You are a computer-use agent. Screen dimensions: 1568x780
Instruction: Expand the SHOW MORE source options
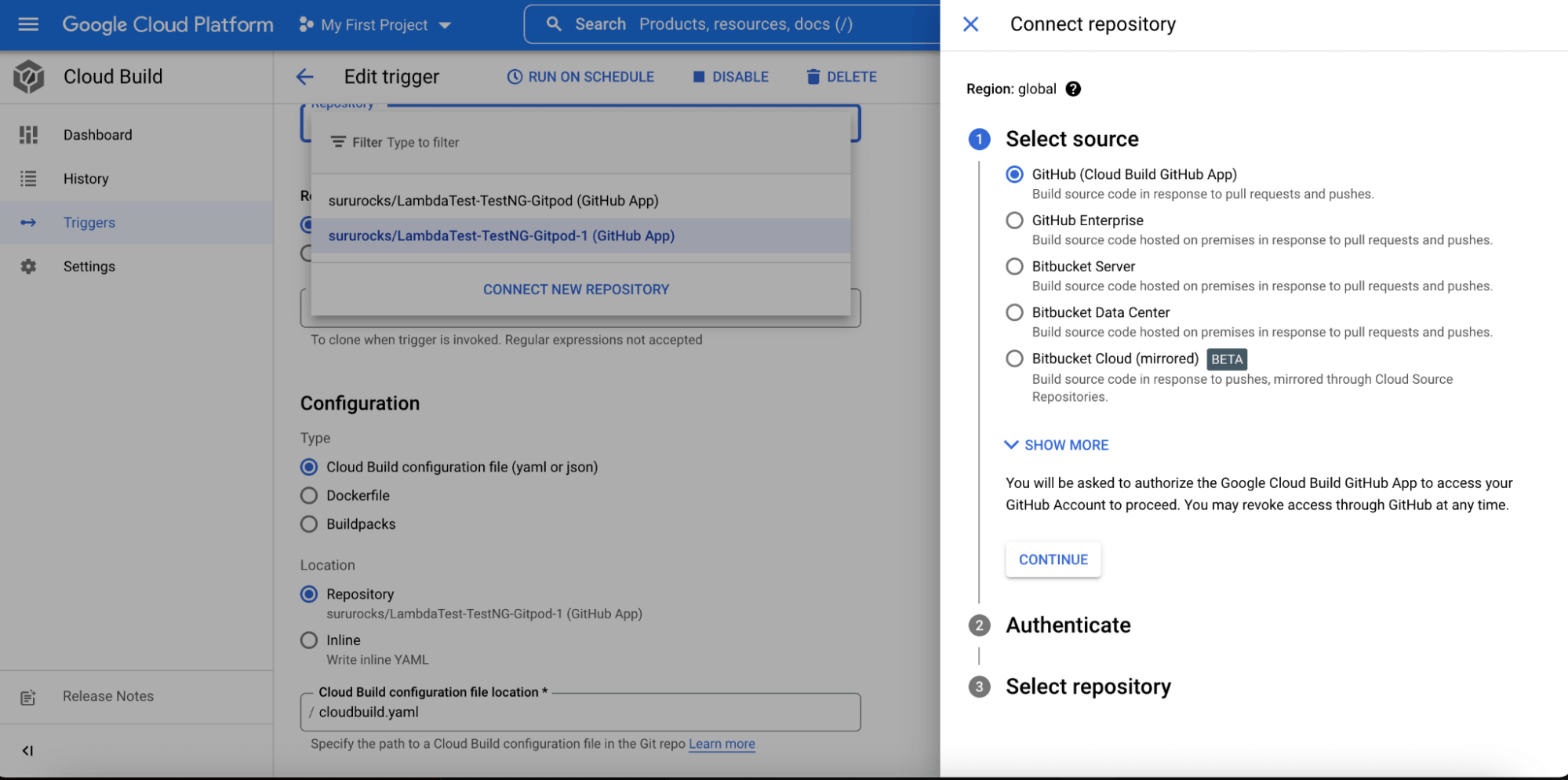pos(1056,445)
